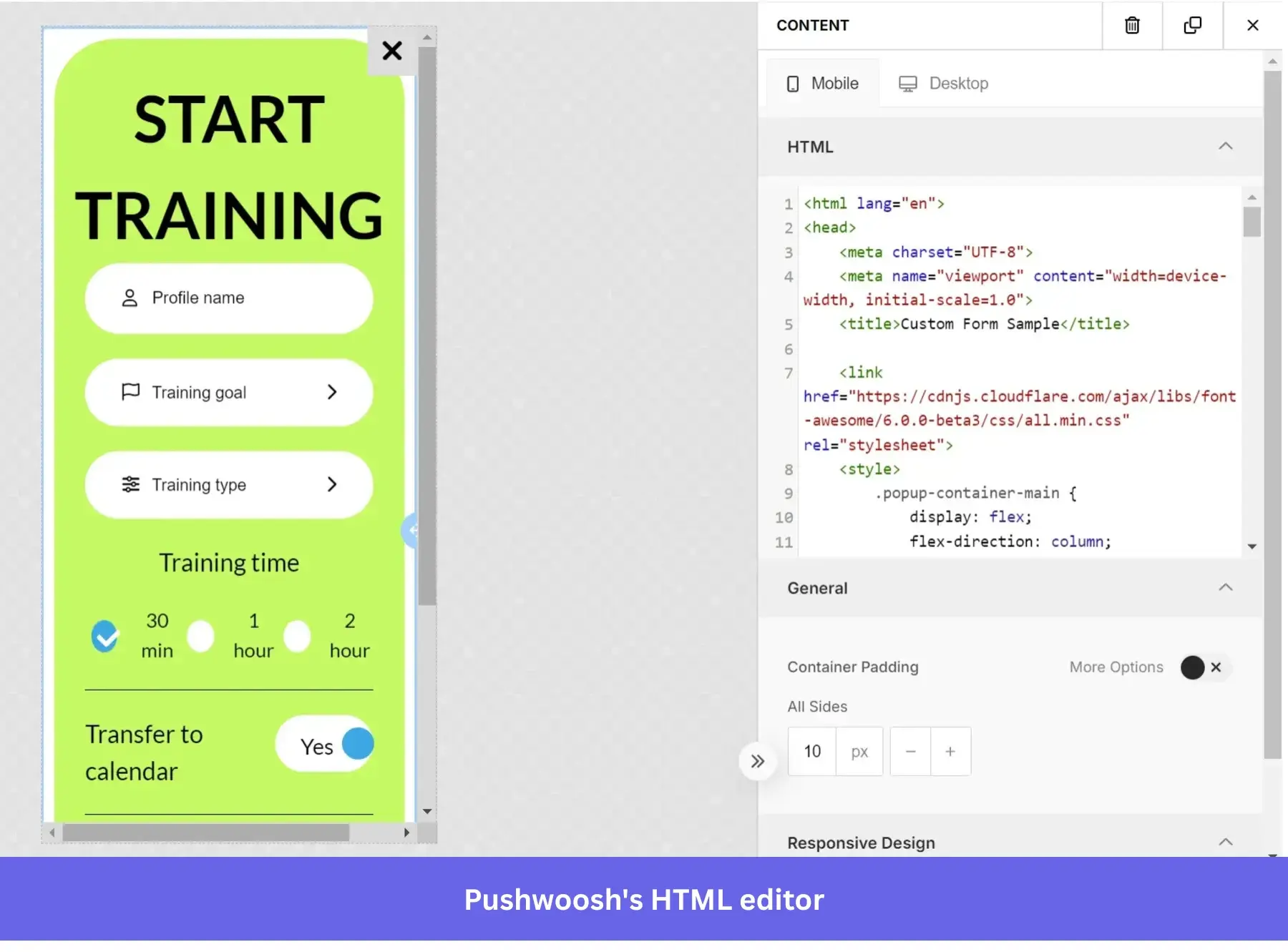Viewport: 1288px width, 952px height.
Task: Click the flag icon beside Training goal
Action: (x=130, y=392)
